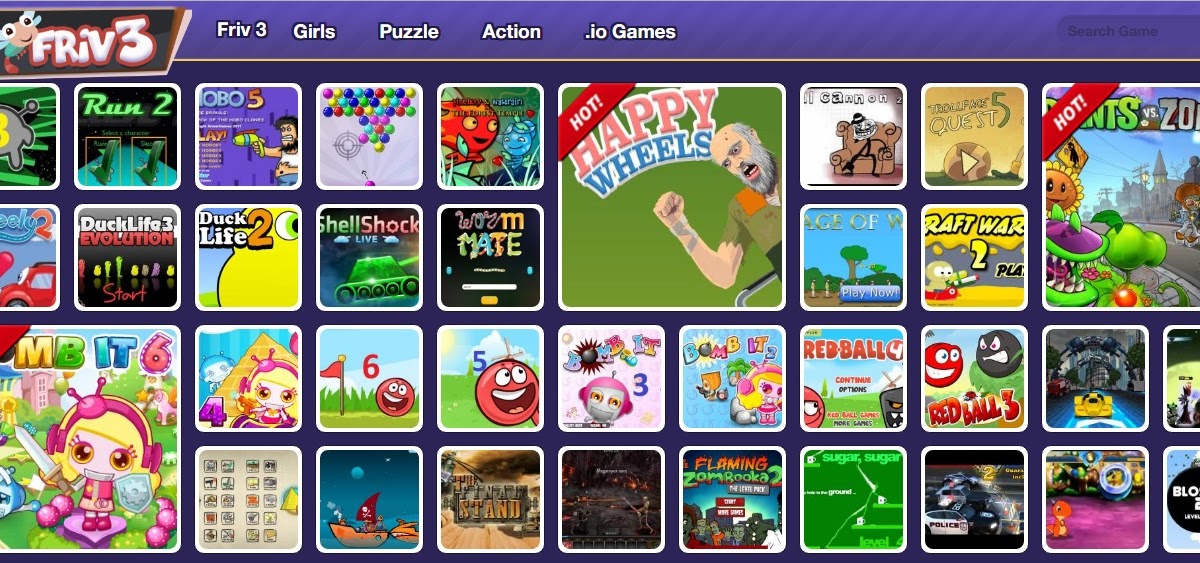Open the Happy Wheels game tile

point(672,197)
